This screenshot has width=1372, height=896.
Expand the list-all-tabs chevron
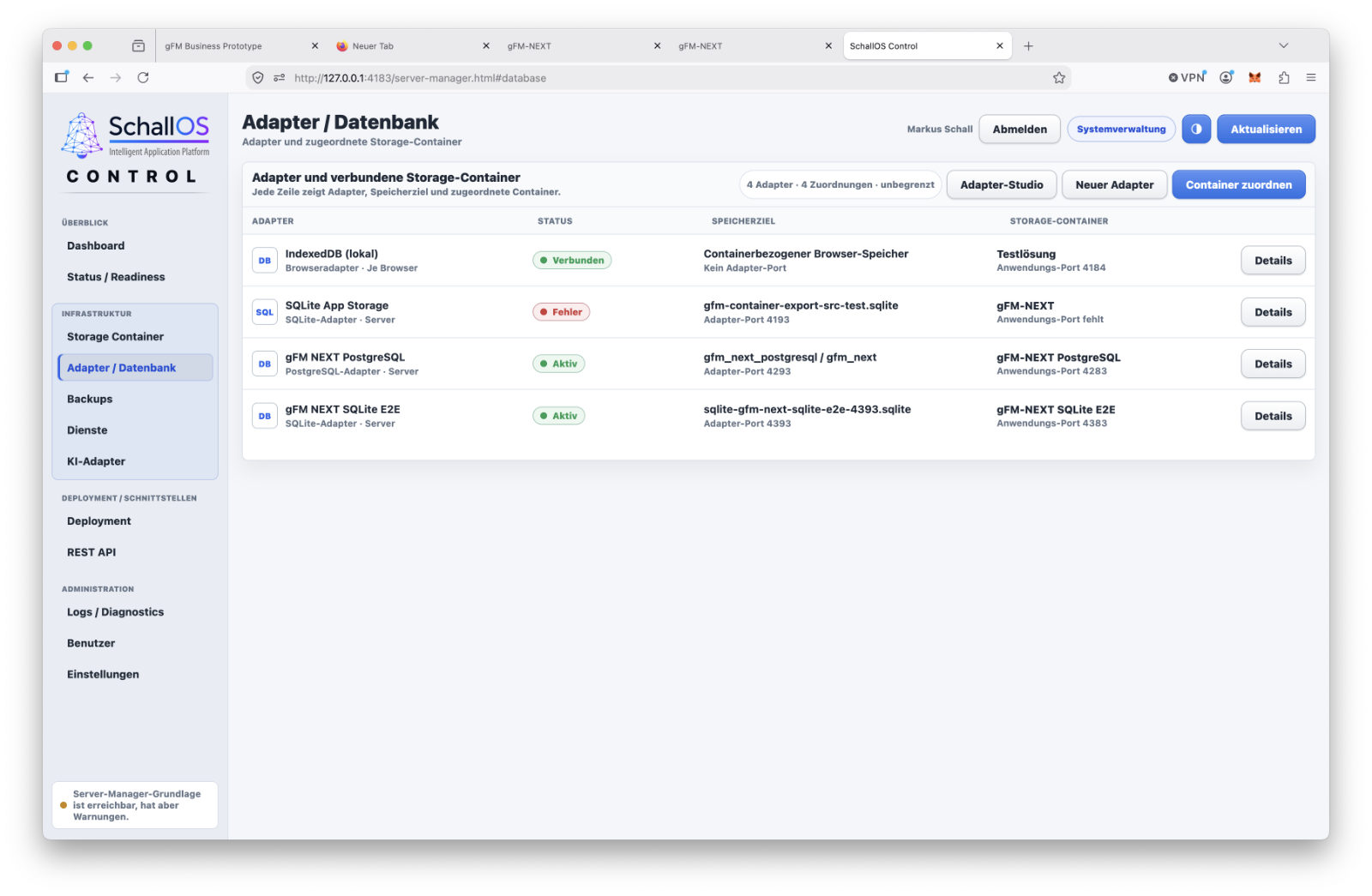tap(1284, 46)
